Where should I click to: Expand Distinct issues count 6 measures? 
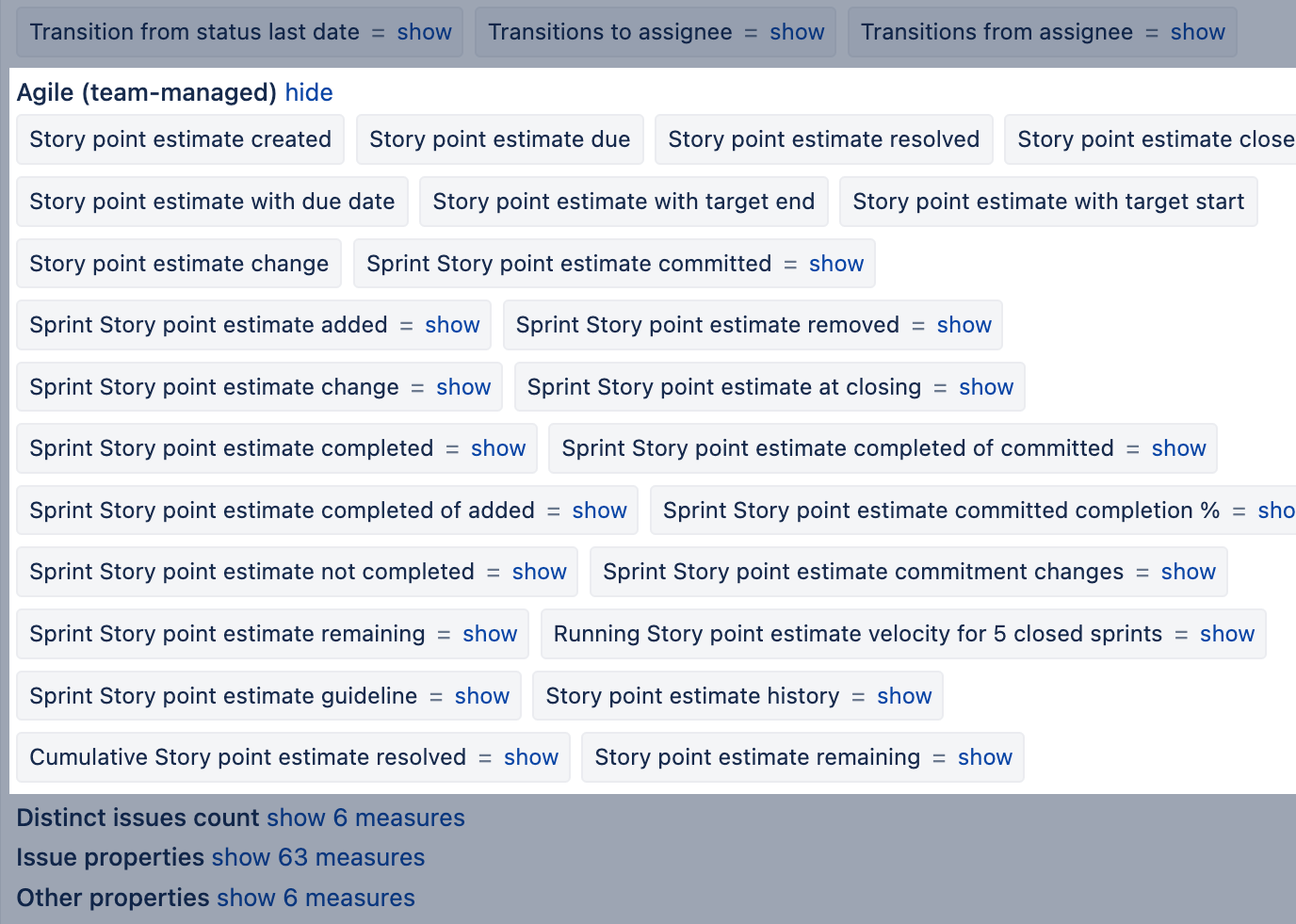(365, 818)
